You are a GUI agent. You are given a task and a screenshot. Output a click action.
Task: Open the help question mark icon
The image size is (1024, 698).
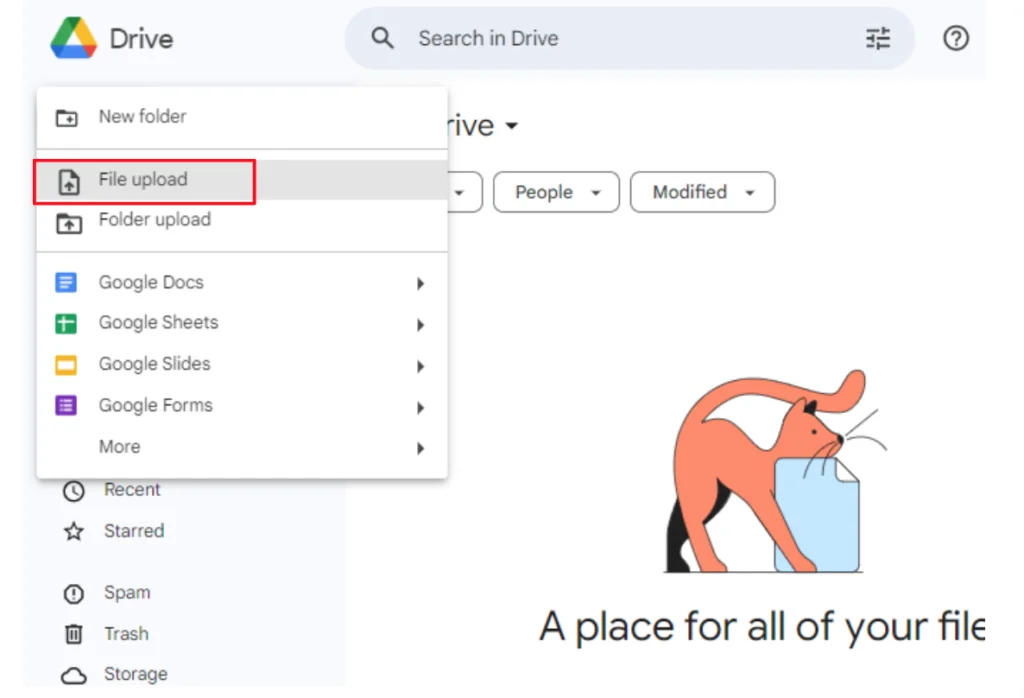point(955,39)
